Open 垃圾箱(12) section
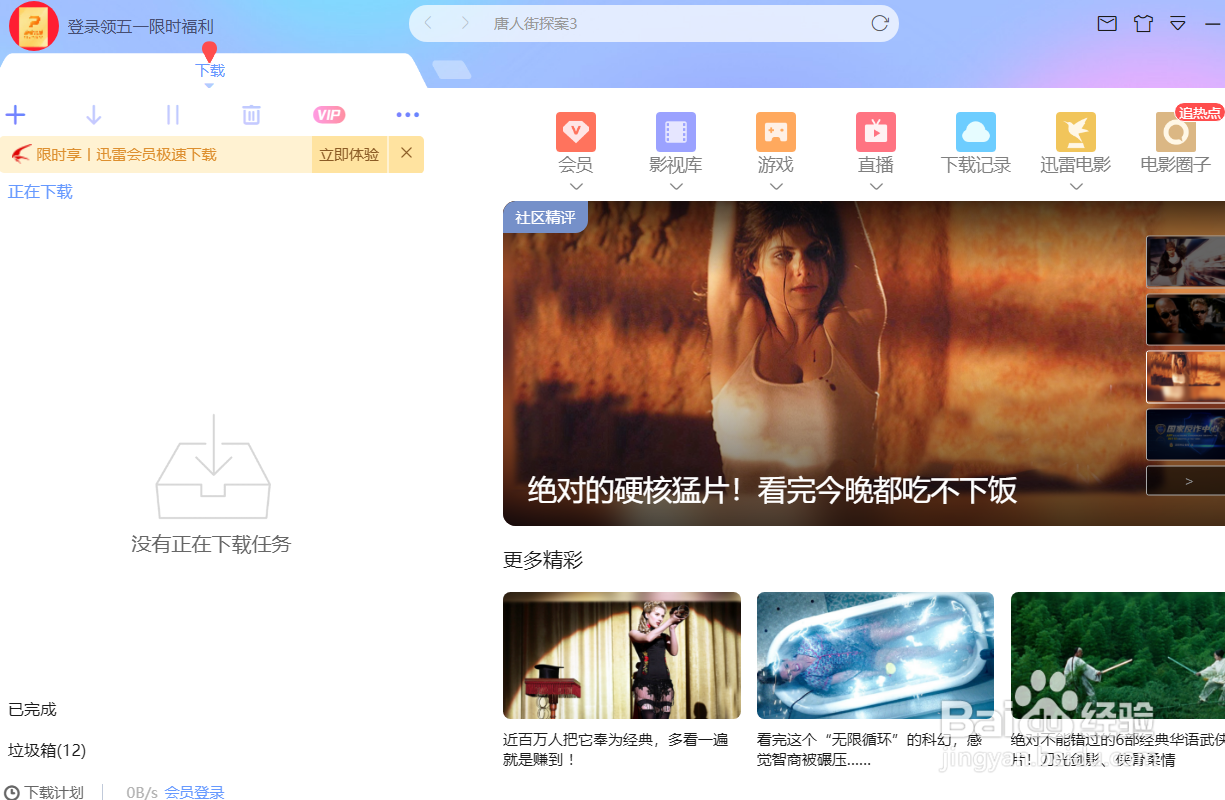The height and width of the screenshot is (800, 1225). 47,750
